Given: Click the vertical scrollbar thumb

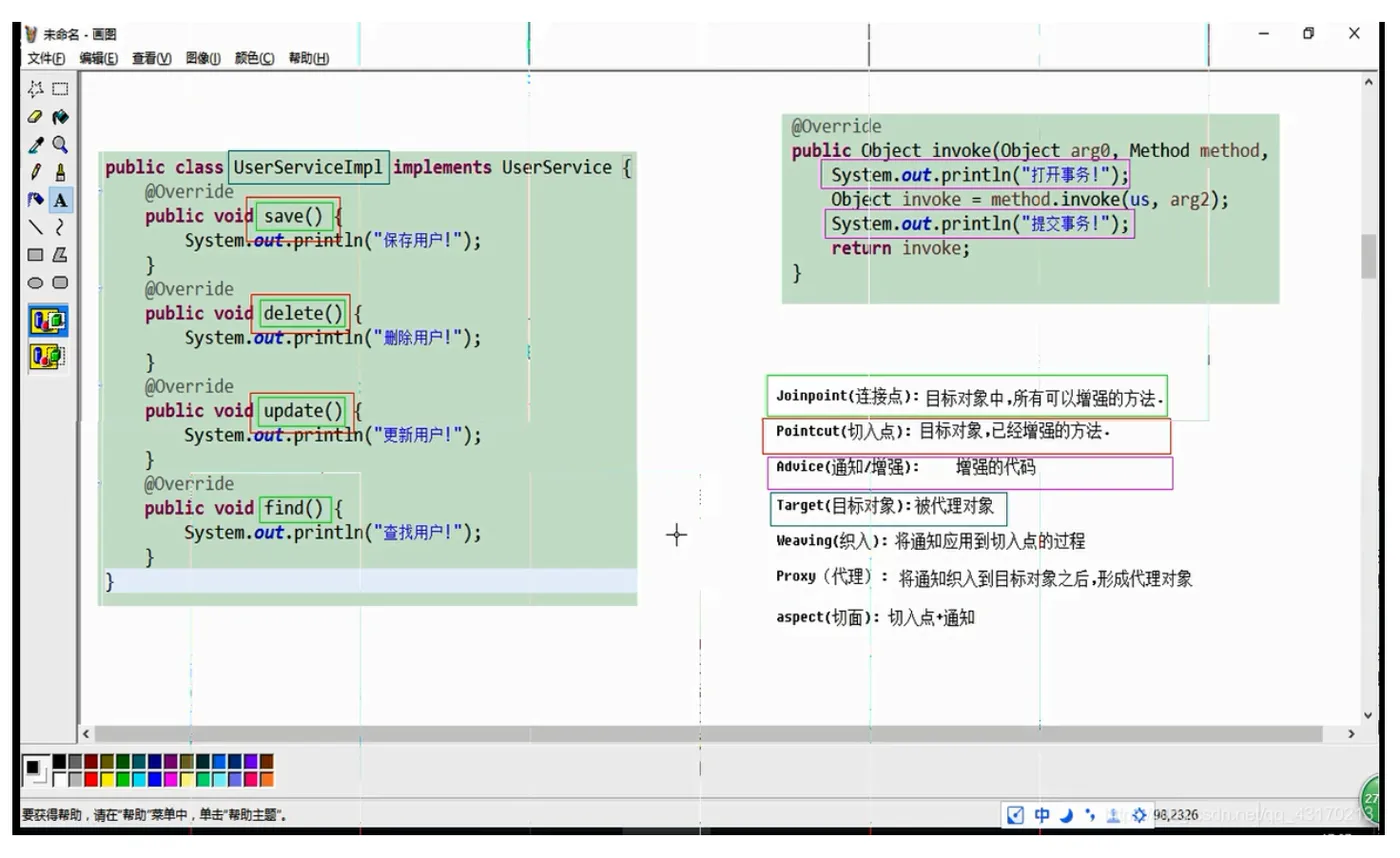Looking at the screenshot, I should tap(1369, 257).
